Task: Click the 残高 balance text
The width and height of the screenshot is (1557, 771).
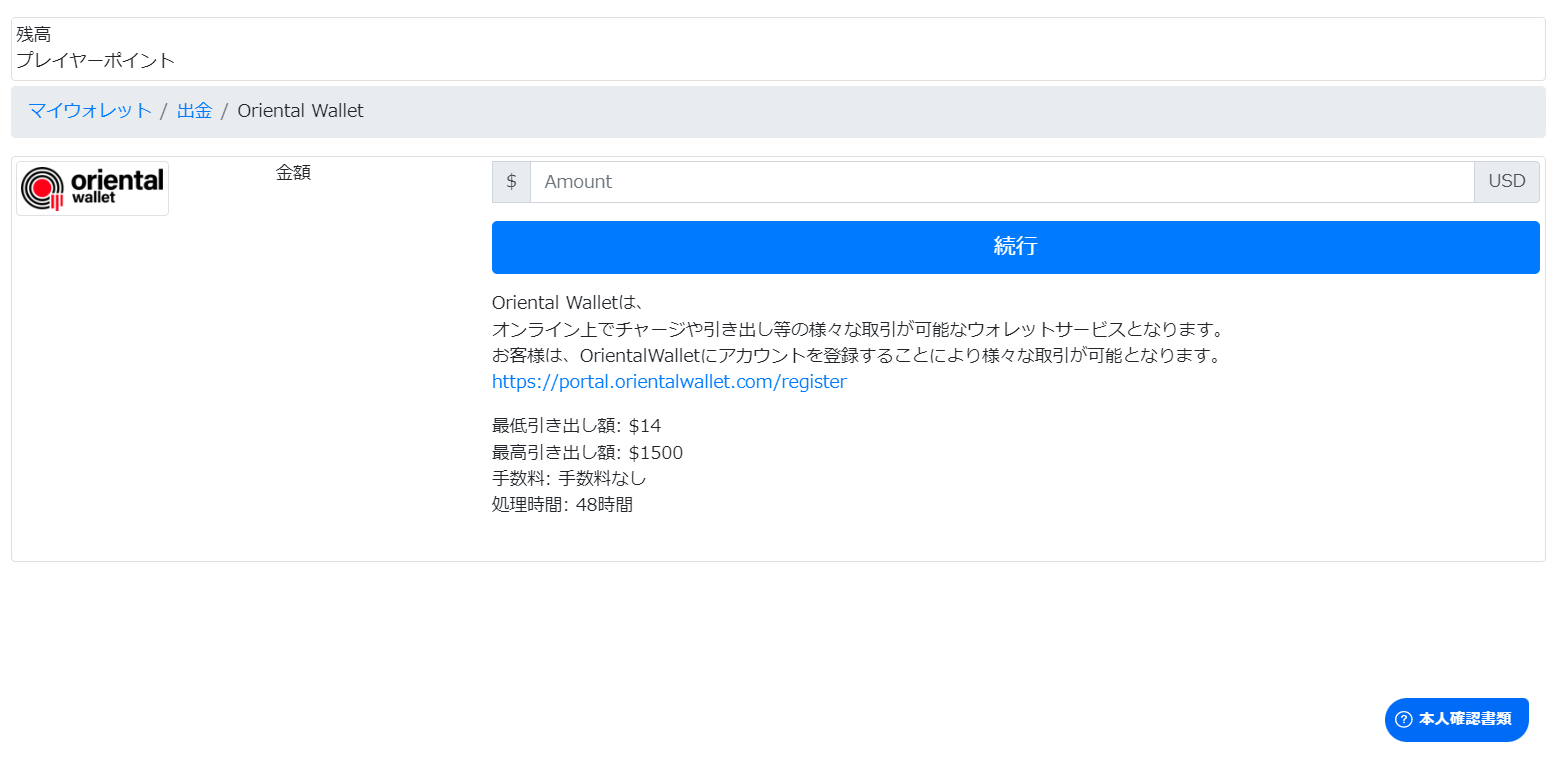Action: [33, 35]
